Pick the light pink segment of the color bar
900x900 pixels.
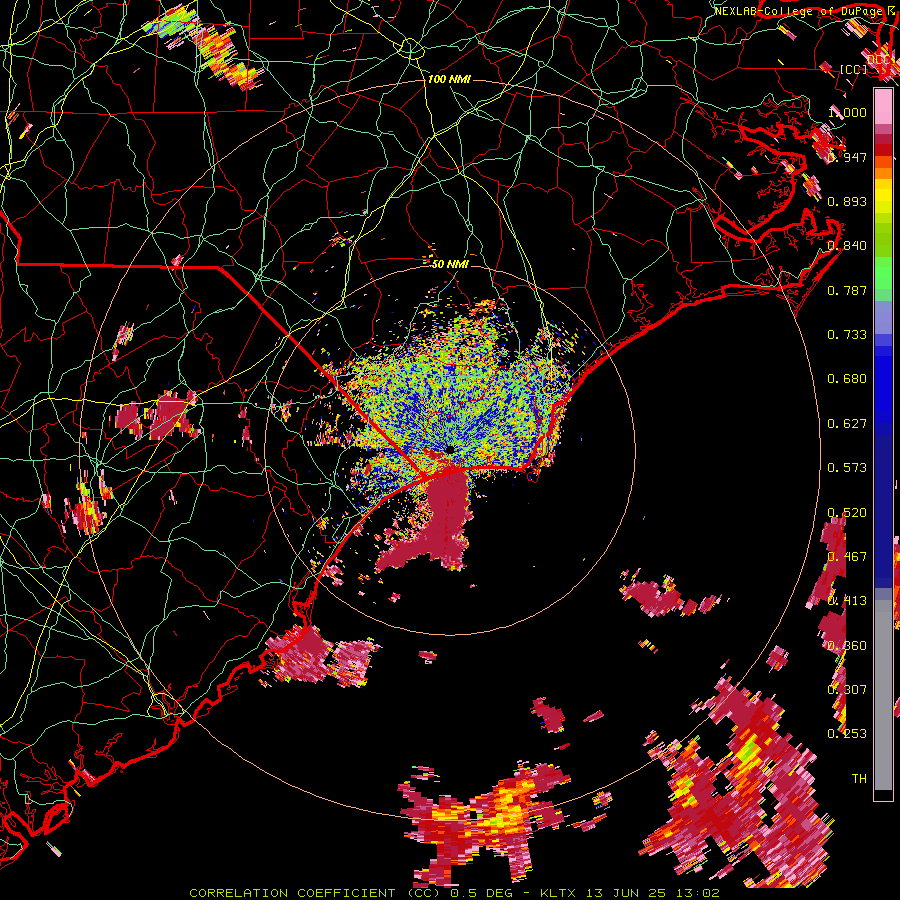tap(883, 107)
